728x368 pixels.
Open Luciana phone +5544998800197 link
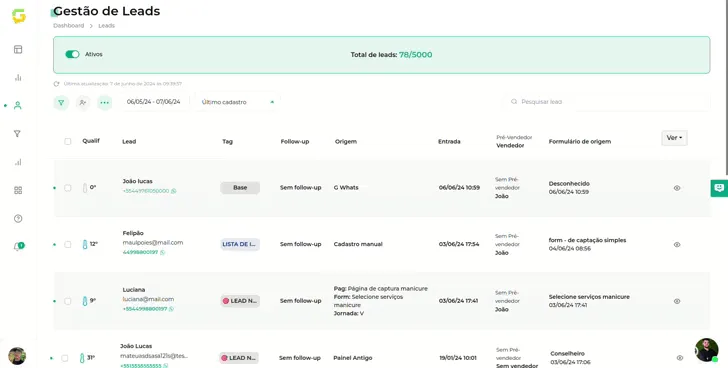pos(145,309)
